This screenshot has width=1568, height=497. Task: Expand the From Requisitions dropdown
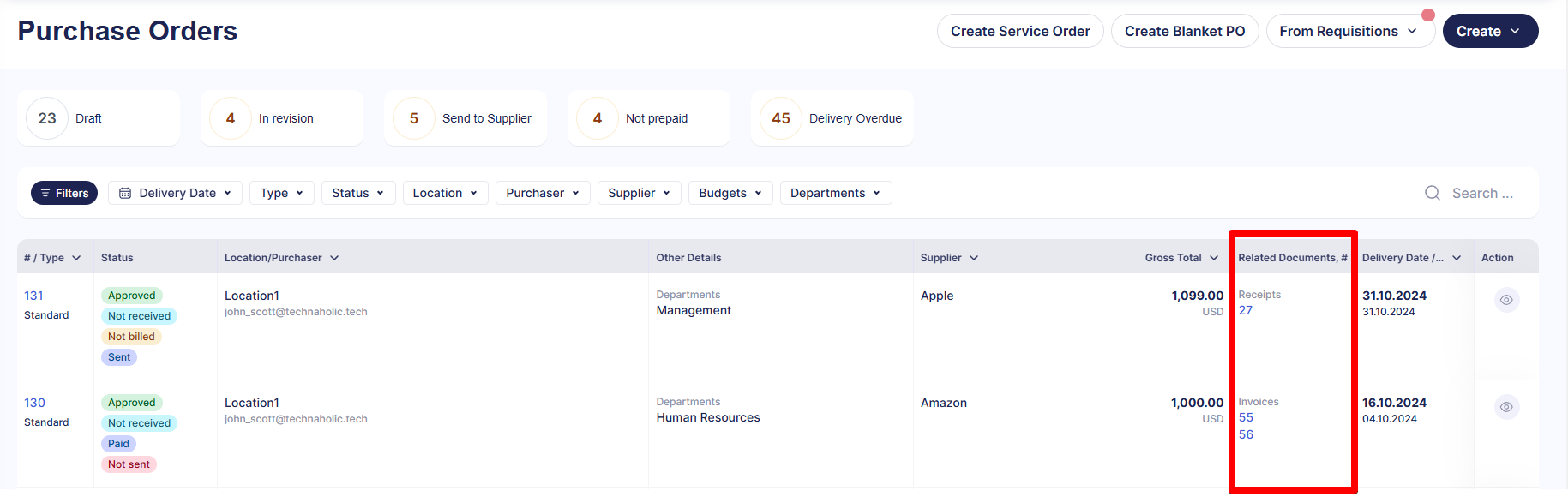click(x=1349, y=31)
